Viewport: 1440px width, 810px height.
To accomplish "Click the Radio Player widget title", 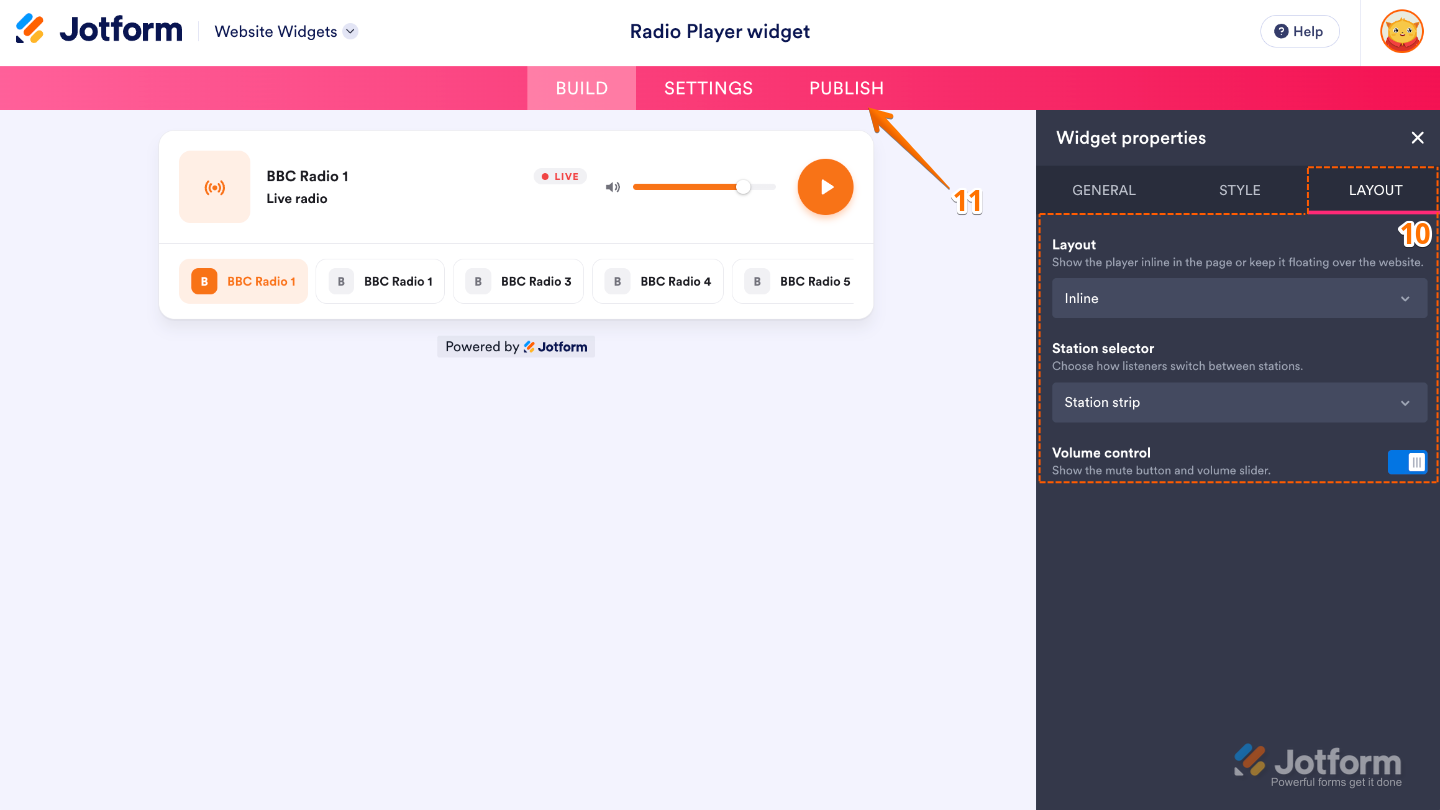I will point(720,32).
